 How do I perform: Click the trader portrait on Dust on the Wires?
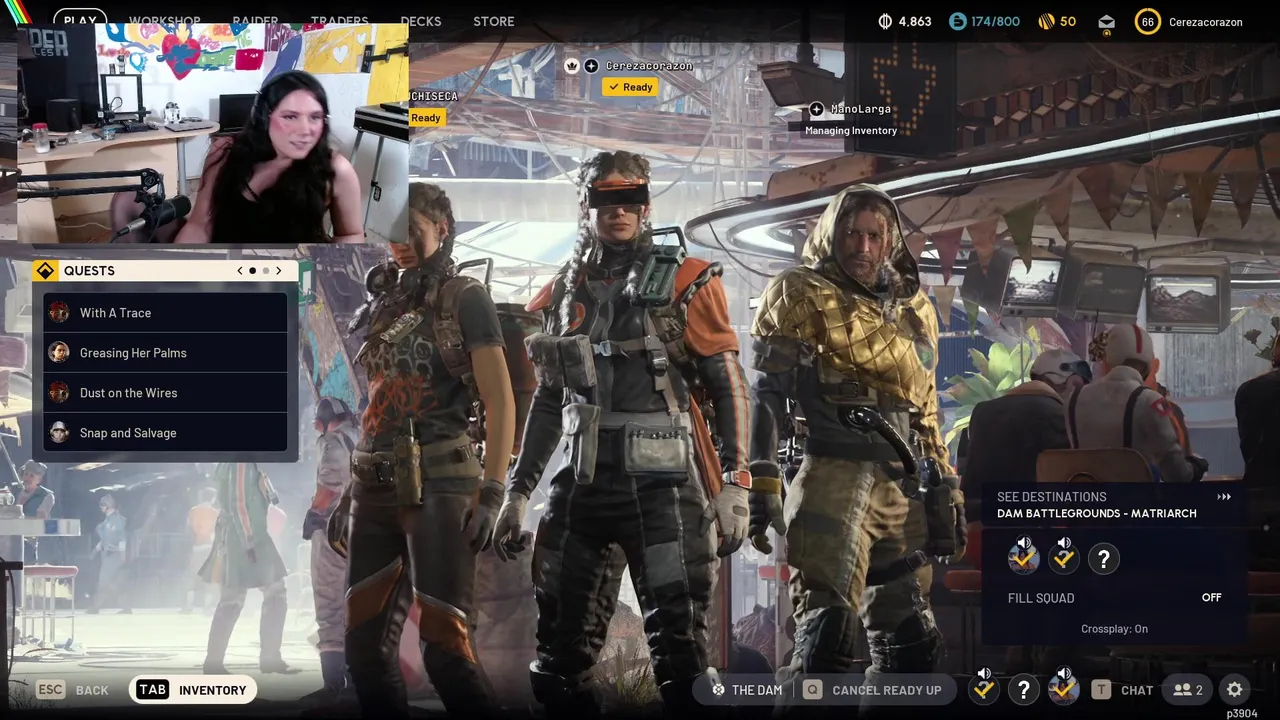pyautogui.click(x=60, y=393)
